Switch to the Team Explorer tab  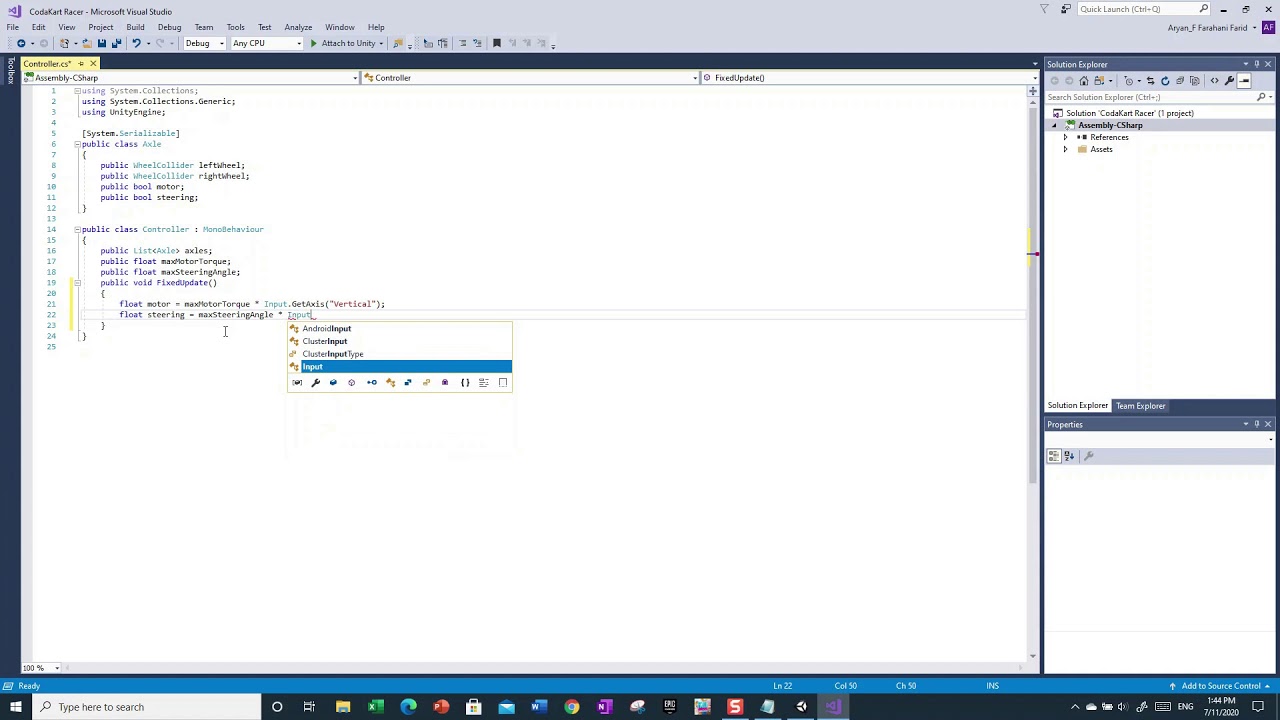1141,406
